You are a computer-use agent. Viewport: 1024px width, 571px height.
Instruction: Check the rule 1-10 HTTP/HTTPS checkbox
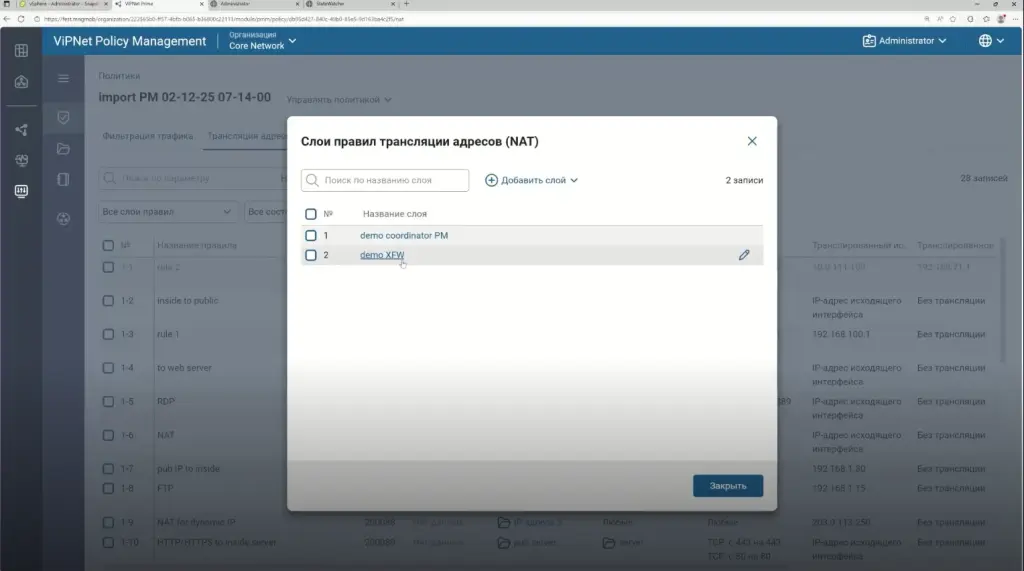pos(108,543)
